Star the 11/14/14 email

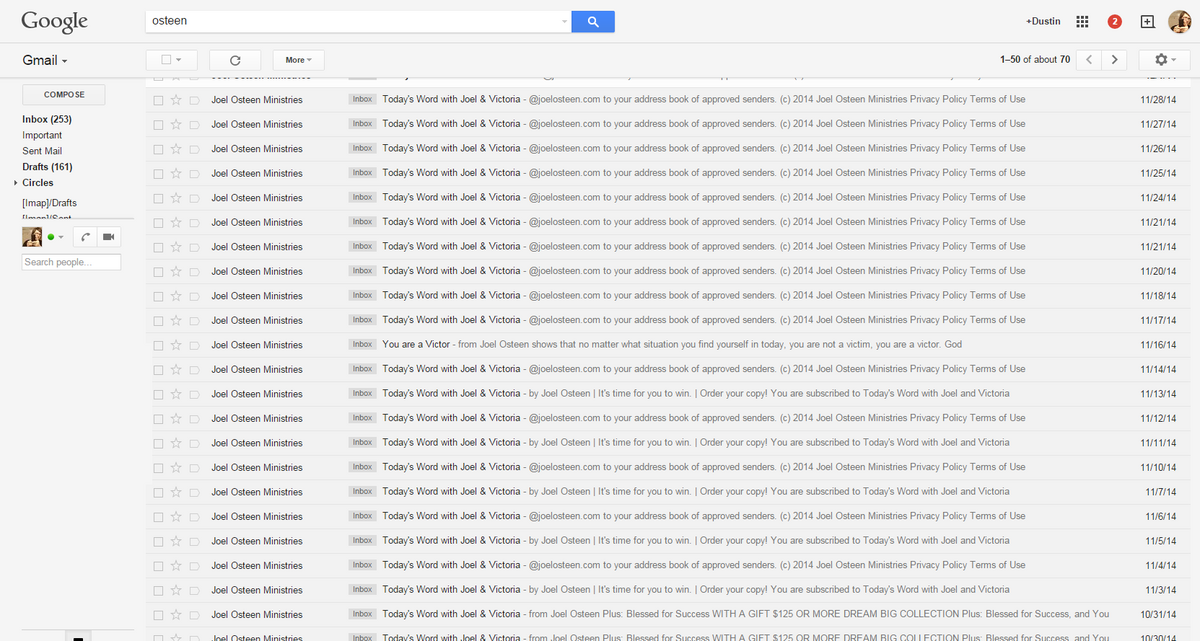[176, 370]
